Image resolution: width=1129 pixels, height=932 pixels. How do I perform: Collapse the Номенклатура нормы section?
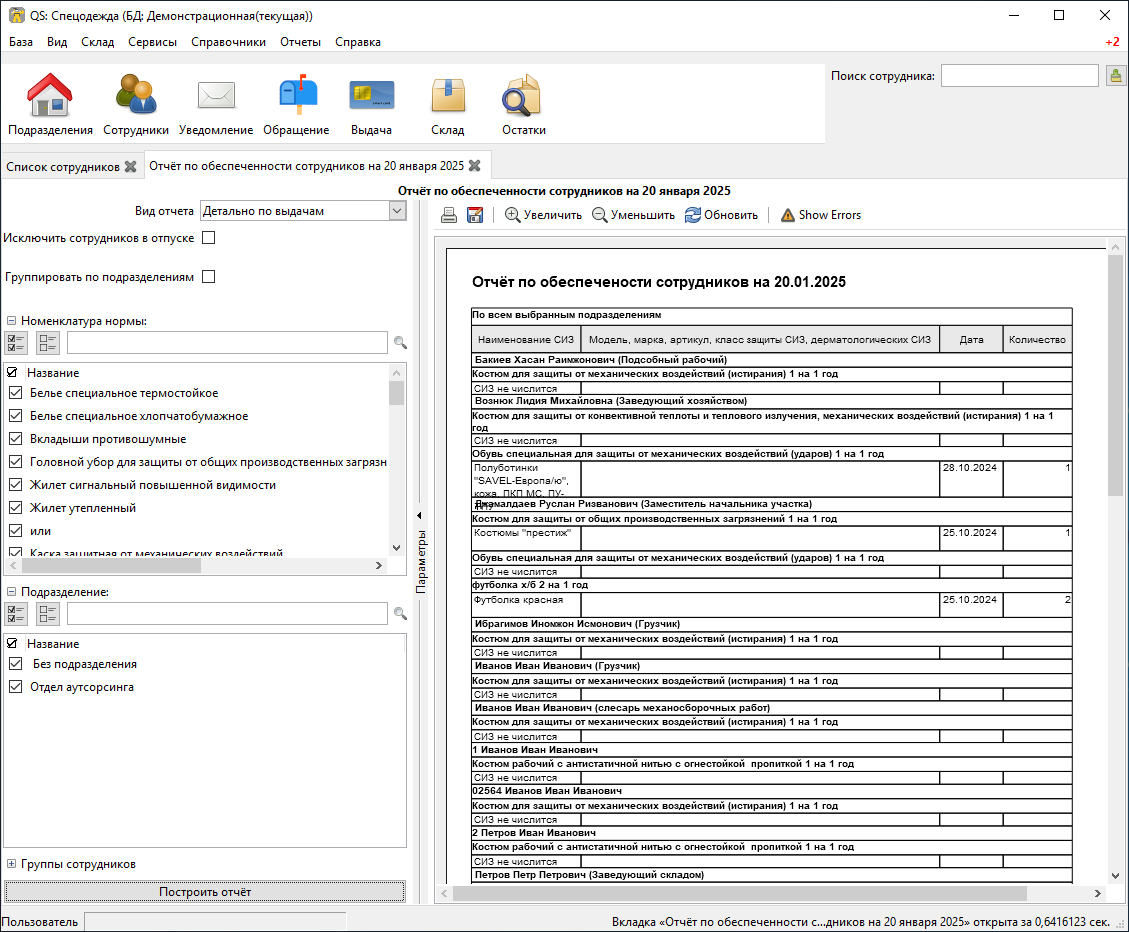[x=11, y=321]
